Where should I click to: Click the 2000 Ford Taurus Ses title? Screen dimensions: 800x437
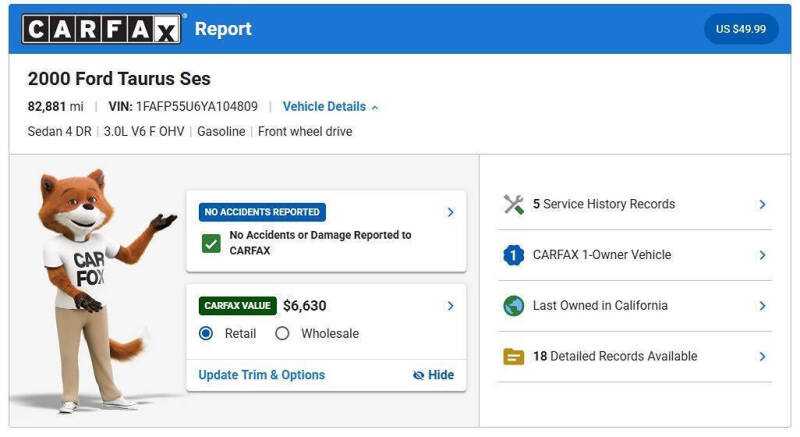(x=119, y=79)
